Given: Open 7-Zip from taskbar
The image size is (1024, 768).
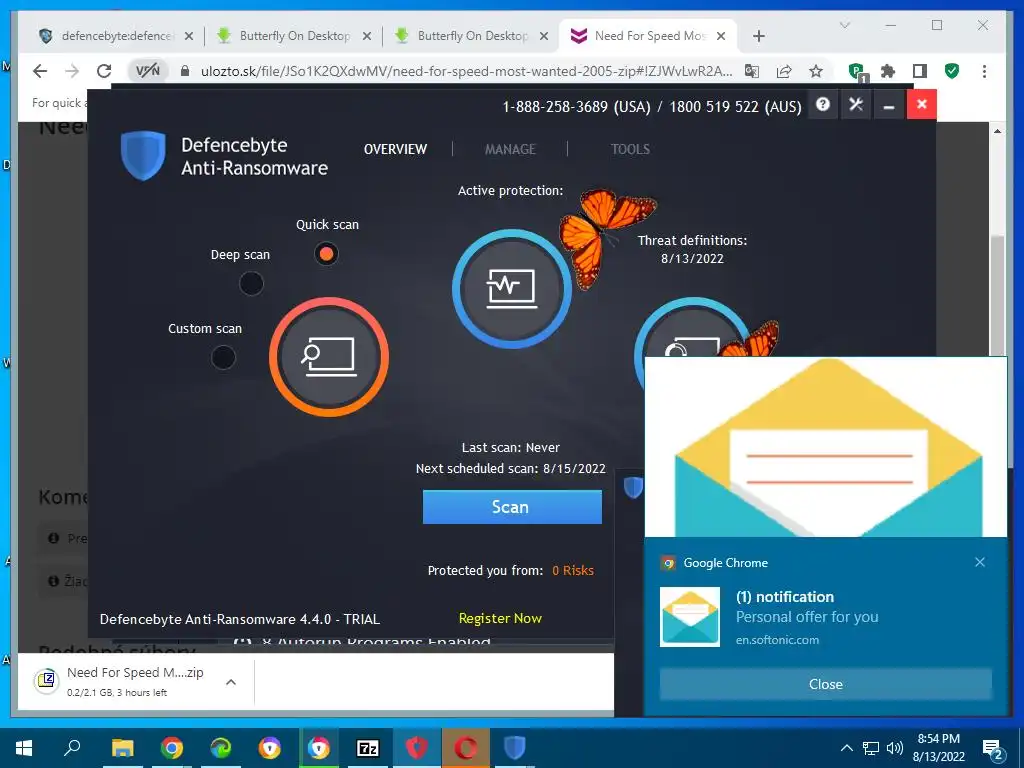Looking at the screenshot, I should pos(368,748).
